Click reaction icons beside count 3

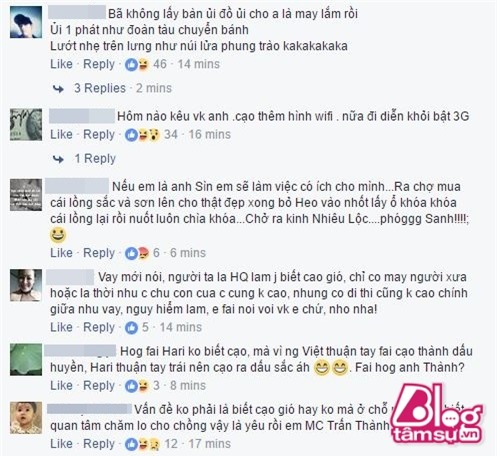(x=137, y=386)
